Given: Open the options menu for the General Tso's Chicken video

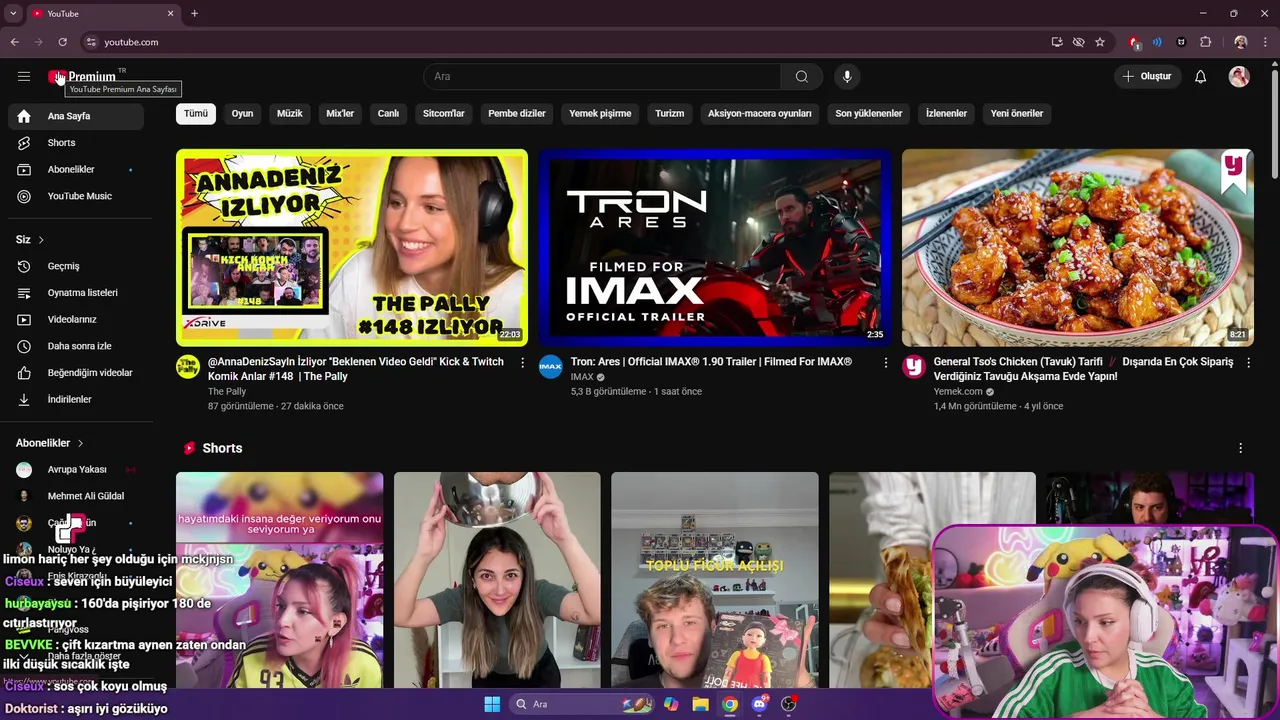Looking at the screenshot, I should tap(1248, 363).
